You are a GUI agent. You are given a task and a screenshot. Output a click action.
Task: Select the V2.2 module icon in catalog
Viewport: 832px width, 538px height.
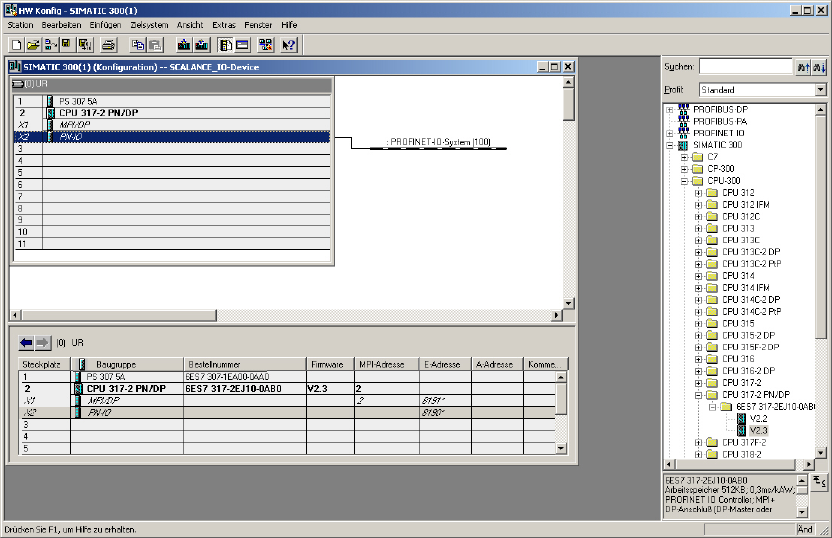point(742,418)
